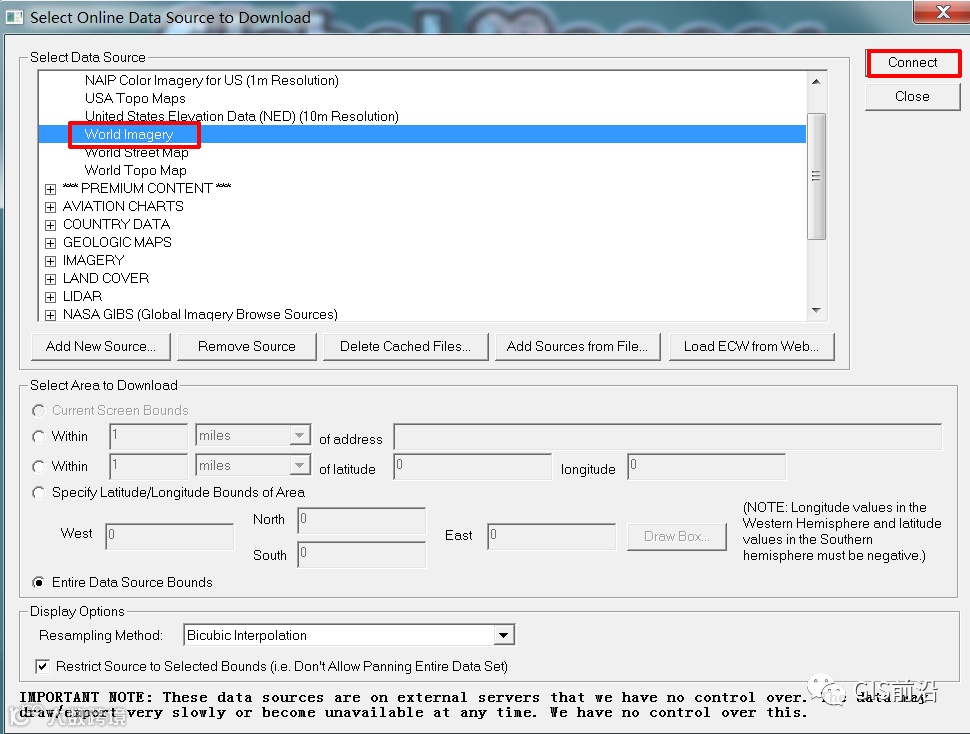Select World Topo Map source
The image size is (970, 734).
coord(135,170)
